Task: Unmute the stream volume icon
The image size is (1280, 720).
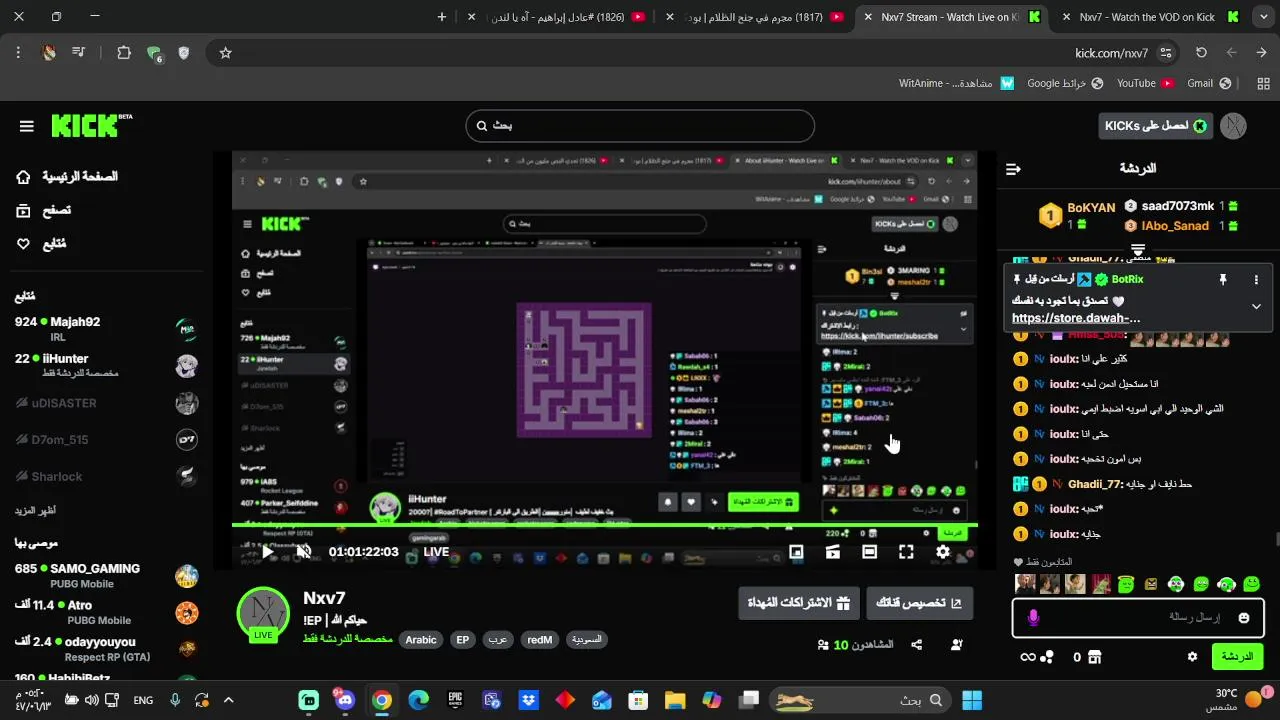Action: (304, 551)
